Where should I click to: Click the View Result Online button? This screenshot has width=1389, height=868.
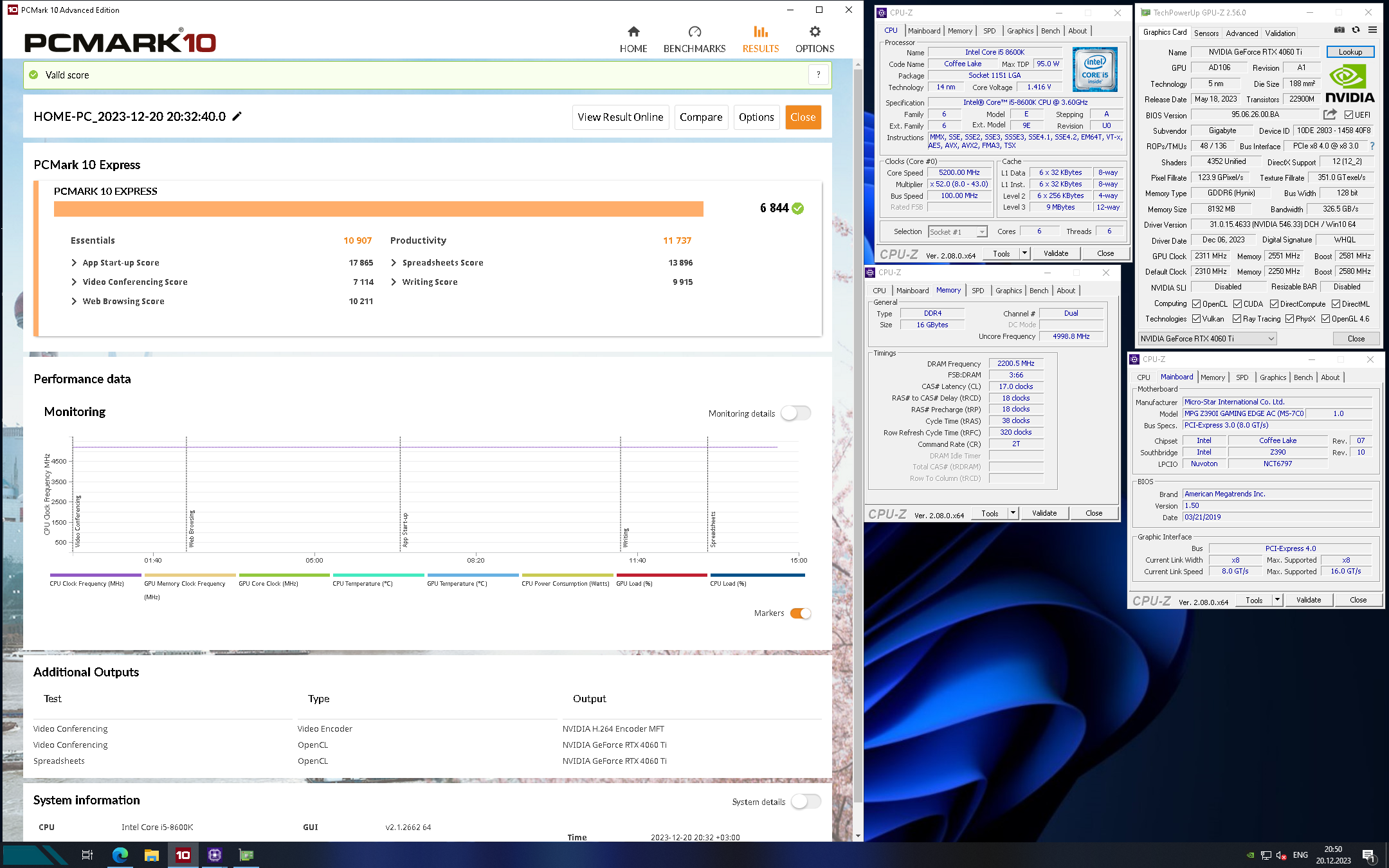click(x=621, y=117)
